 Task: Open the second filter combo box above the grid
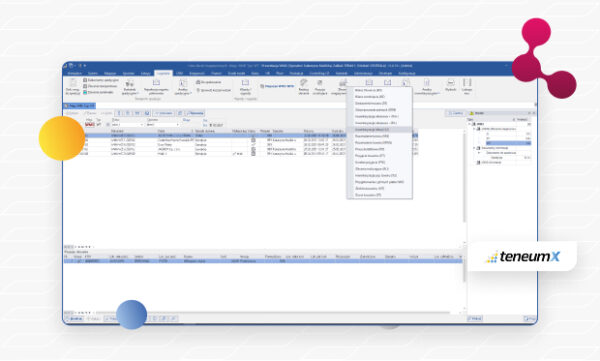[x=162, y=125]
